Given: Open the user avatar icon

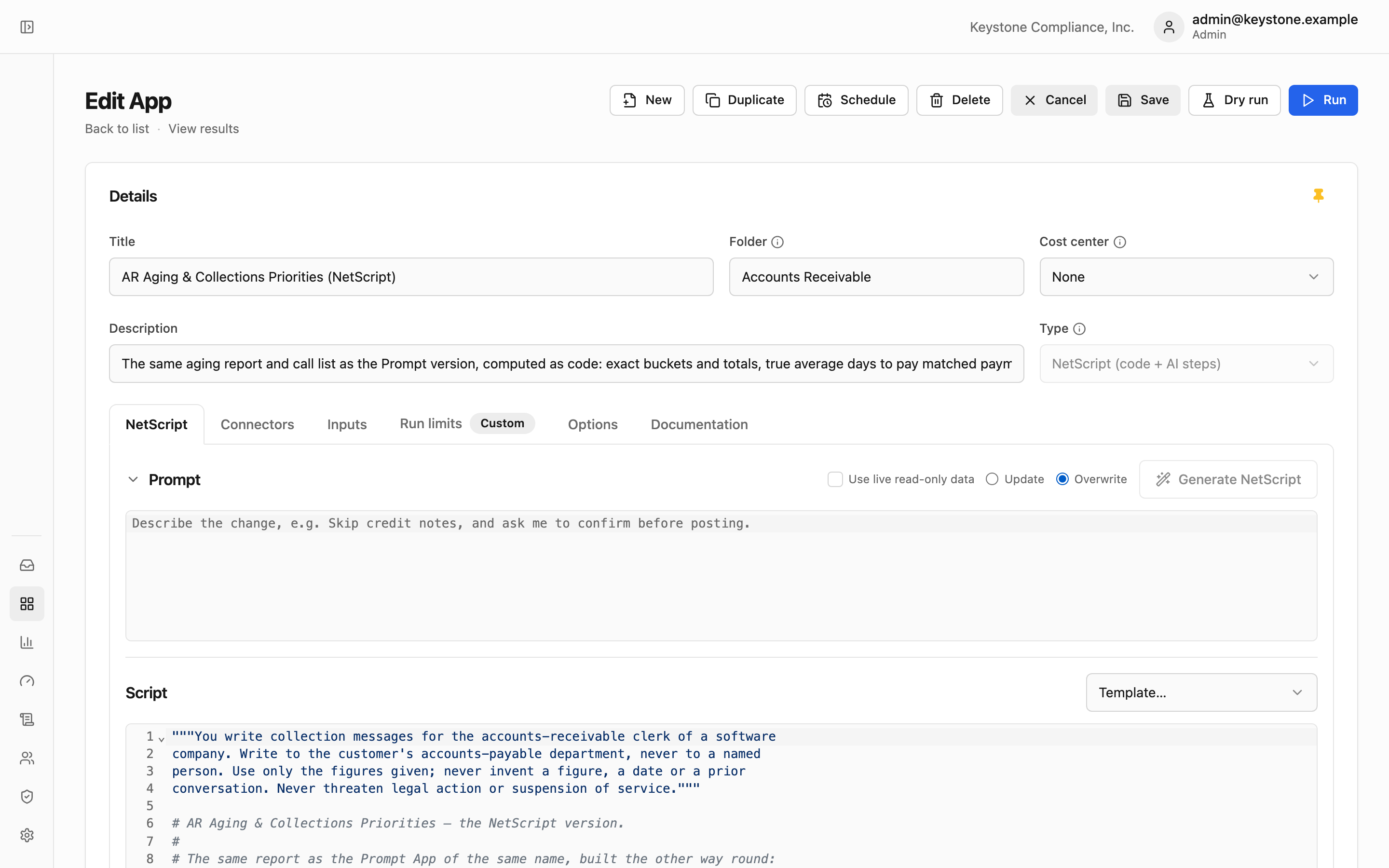Looking at the screenshot, I should pyautogui.click(x=1169, y=27).
